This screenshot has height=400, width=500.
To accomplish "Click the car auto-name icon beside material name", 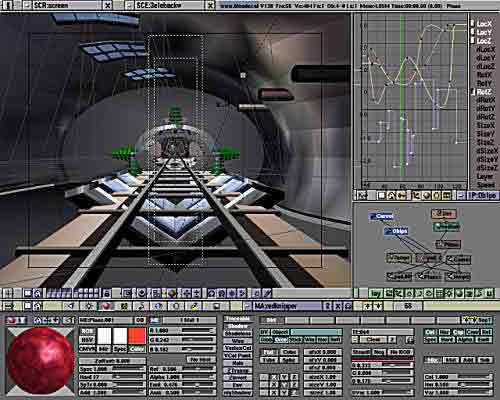I will pyautogui.click(x=348, y=306).
